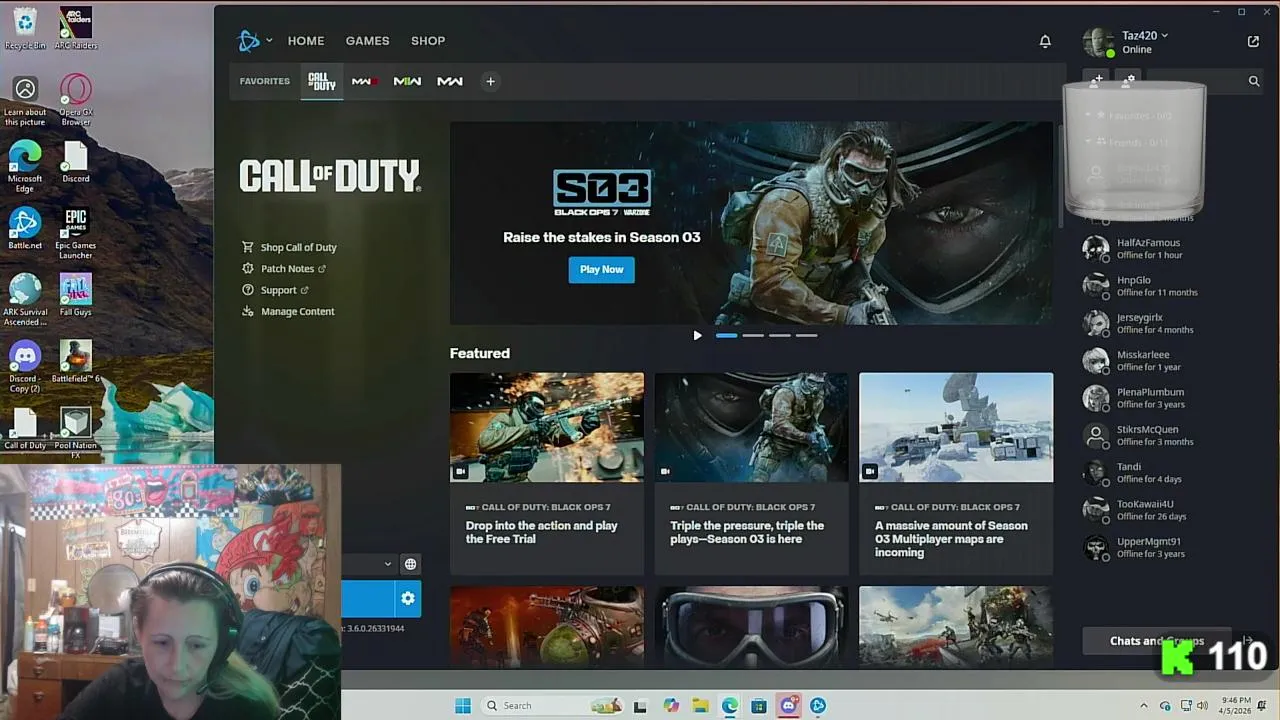Select the second carousel slide indicator
The image size is (1280, 720).
(x=753, y=336)
